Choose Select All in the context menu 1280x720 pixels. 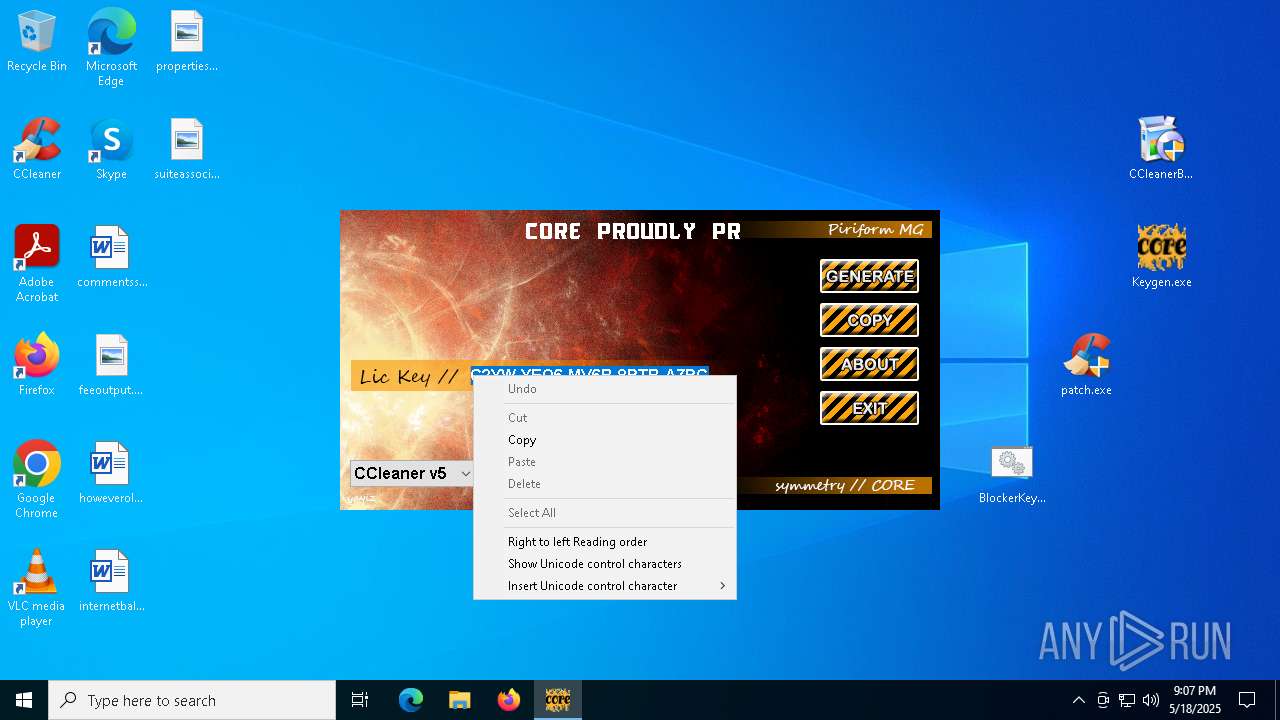[605, 513]
